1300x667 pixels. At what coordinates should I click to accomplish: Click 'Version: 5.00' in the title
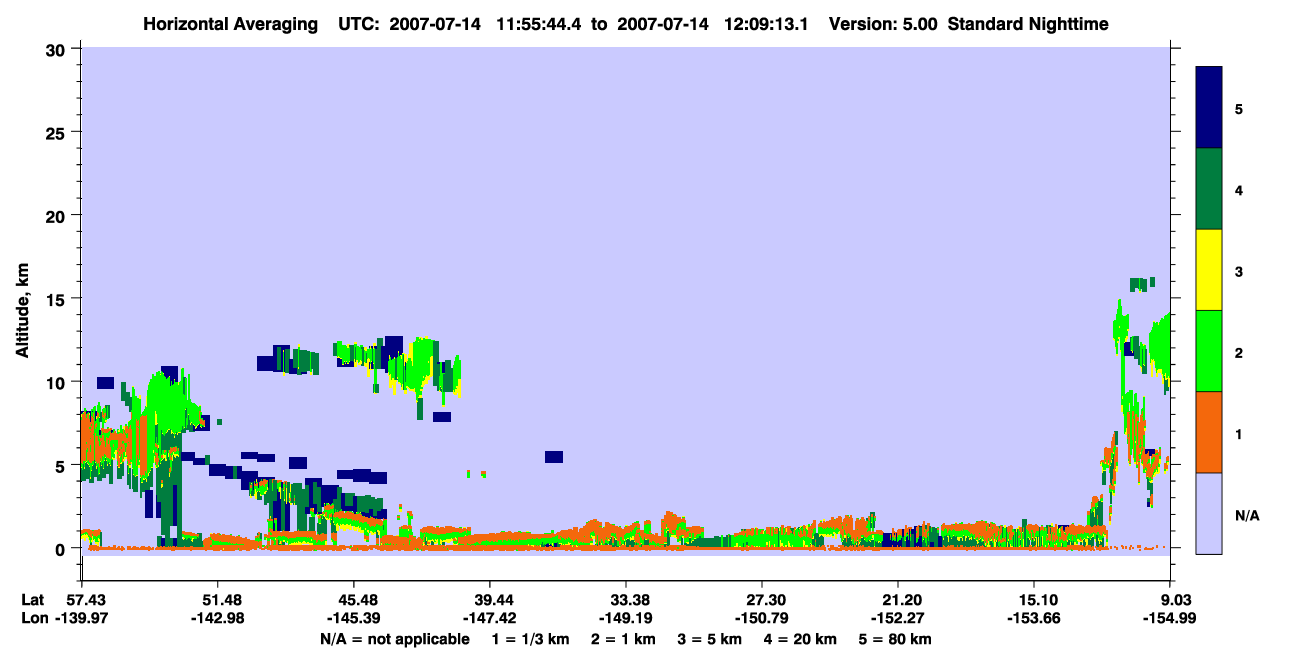pyautogui.click(x=883, y=24)
